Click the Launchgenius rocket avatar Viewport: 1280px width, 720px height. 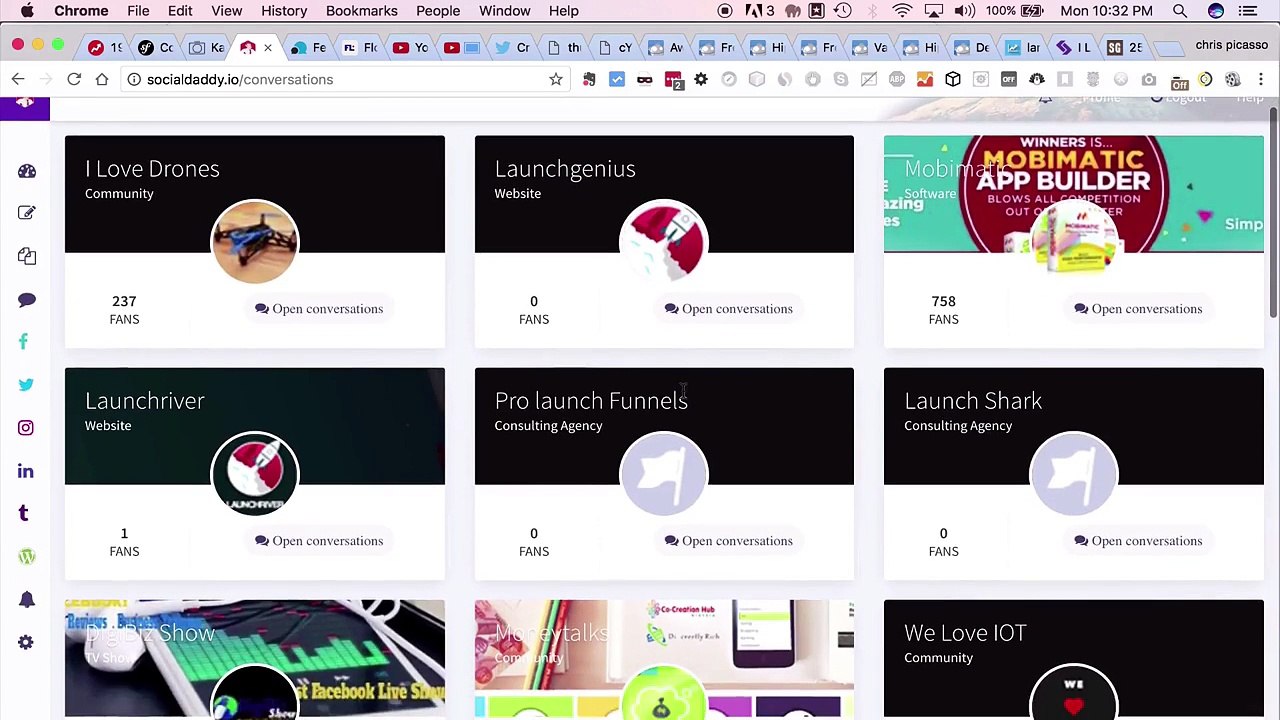664,242
